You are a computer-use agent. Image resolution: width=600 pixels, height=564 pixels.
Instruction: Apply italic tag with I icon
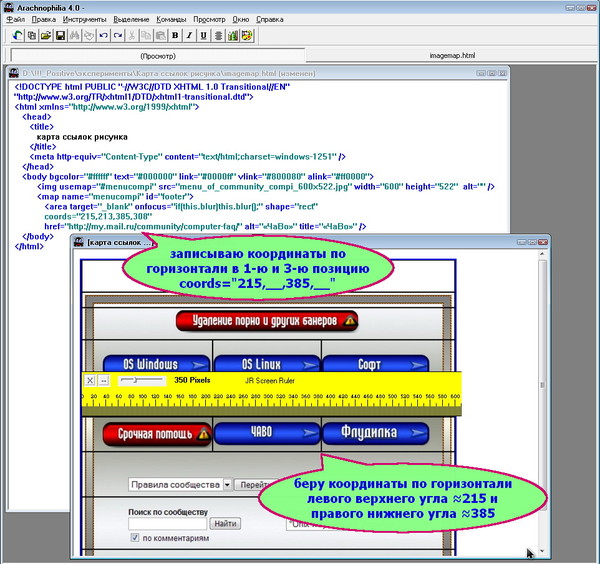pyautogui.click(x=189, y=36)
